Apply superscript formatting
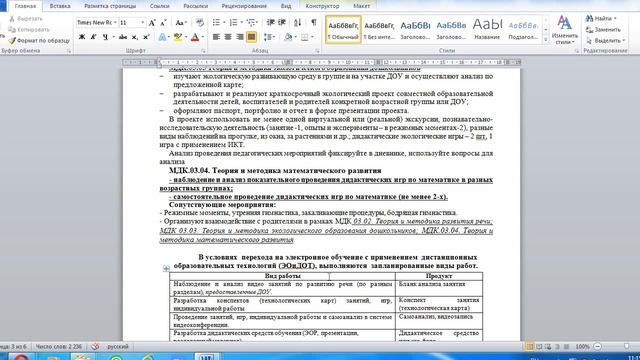Image resolution: width=640 pixels, height=360 pixels. tap(146, 37)
